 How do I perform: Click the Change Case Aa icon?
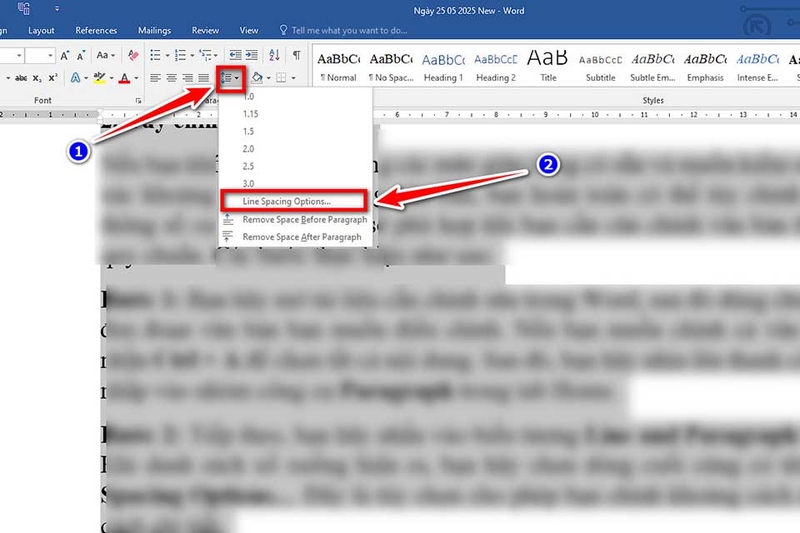point(103,55)
